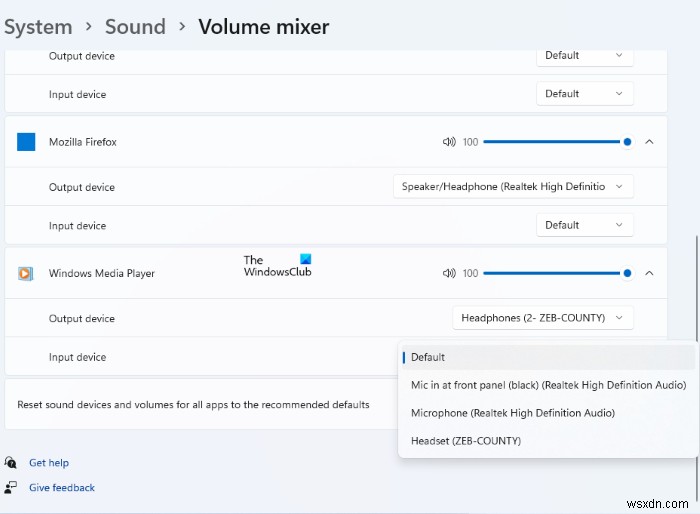Collapse the Windows Media Player section
Image resolution: width=700 pixels, height=514 pixels.
click(650, 273)
